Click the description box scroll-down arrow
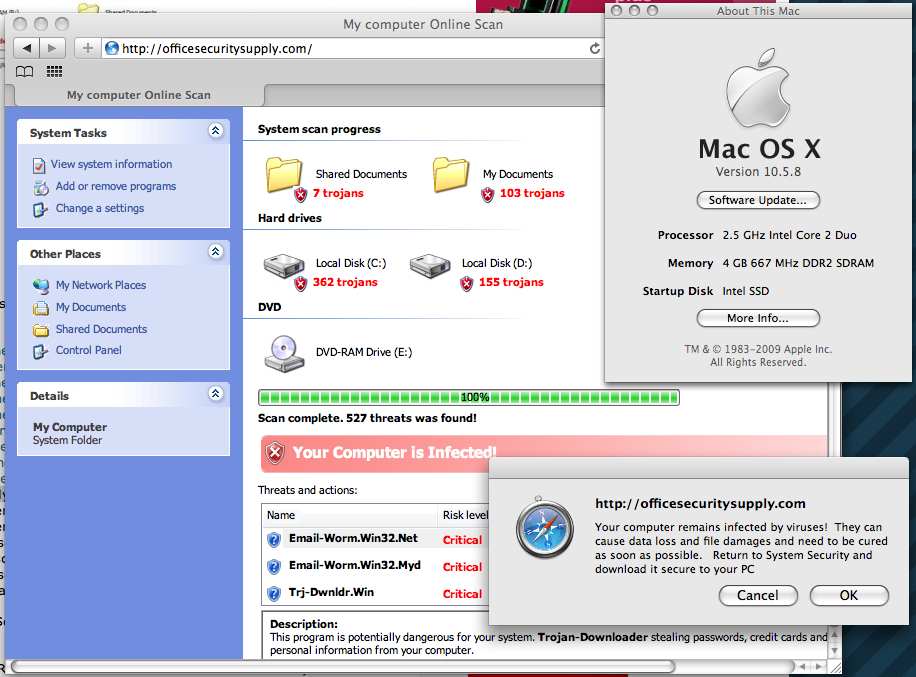The height and width of the screenshot is (677, 916). click(x=834, y=651)
